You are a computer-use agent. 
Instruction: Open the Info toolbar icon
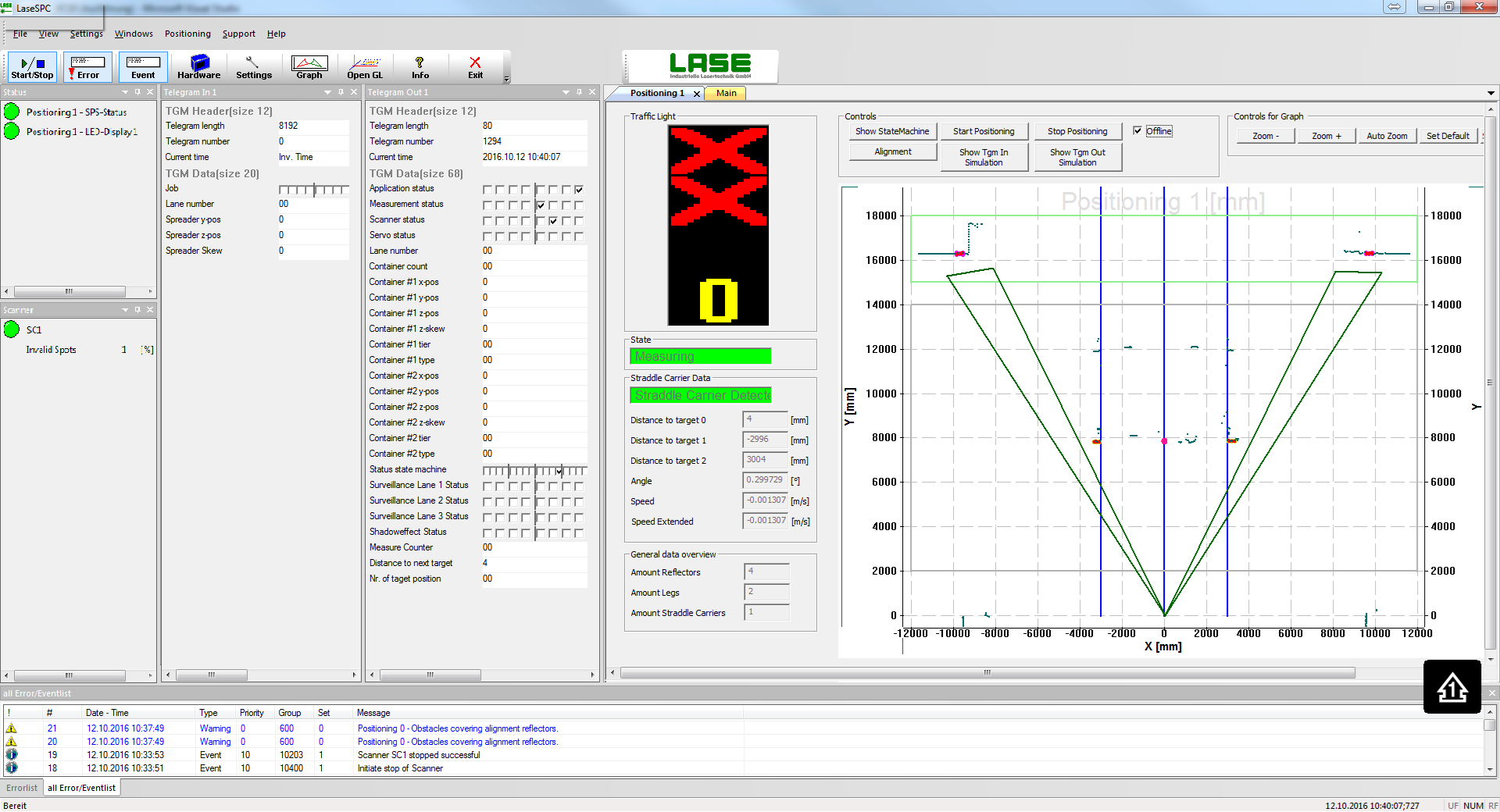point(420,66)
